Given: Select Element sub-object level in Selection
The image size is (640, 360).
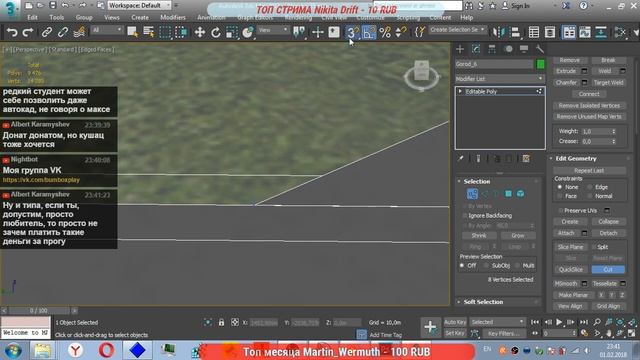Looking at the screenshot, I should pos(520,194).
